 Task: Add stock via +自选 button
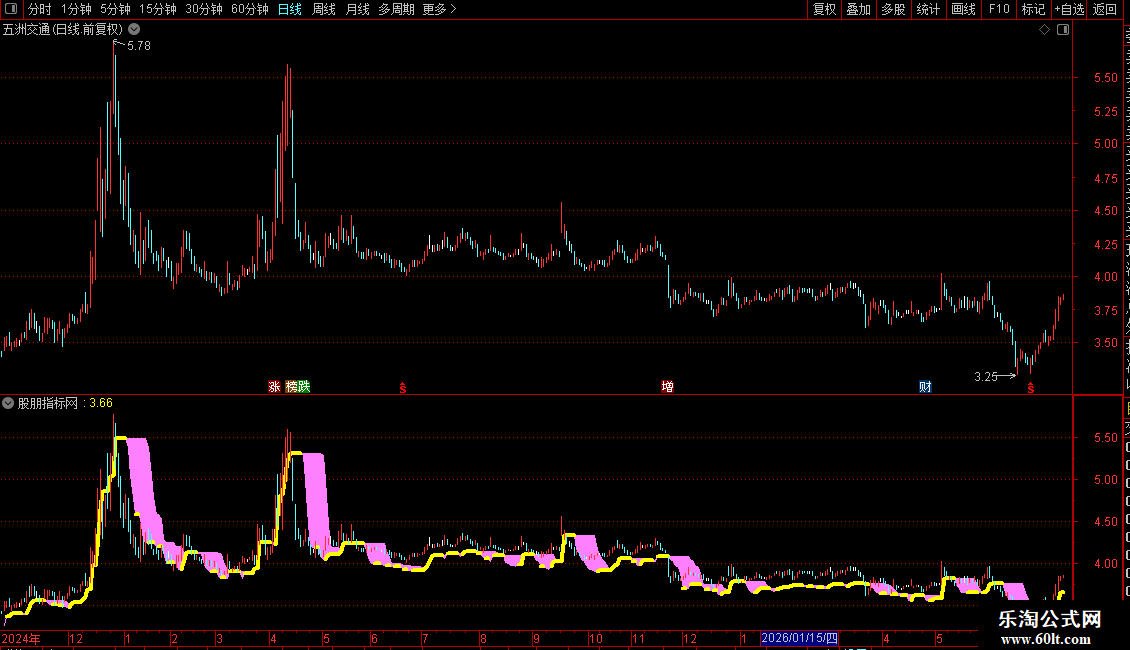1069,9
